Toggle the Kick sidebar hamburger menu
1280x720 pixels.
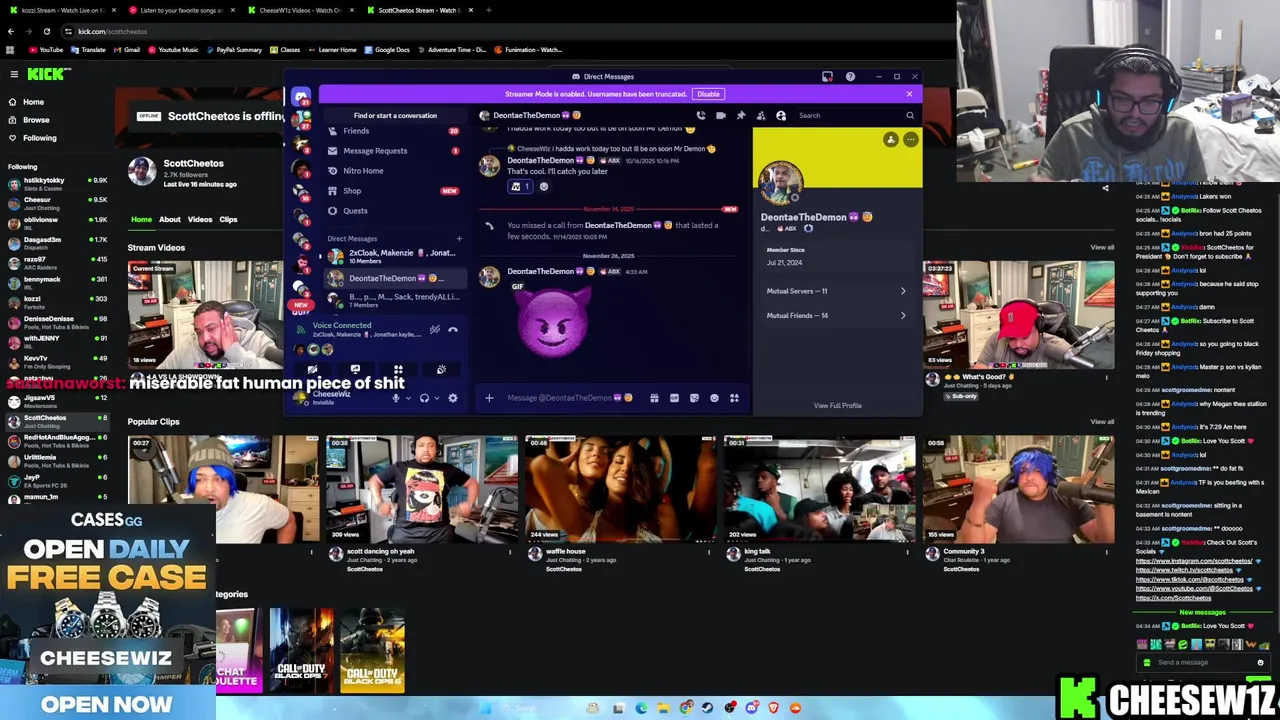pyautogui.click(x=14, y=74)
